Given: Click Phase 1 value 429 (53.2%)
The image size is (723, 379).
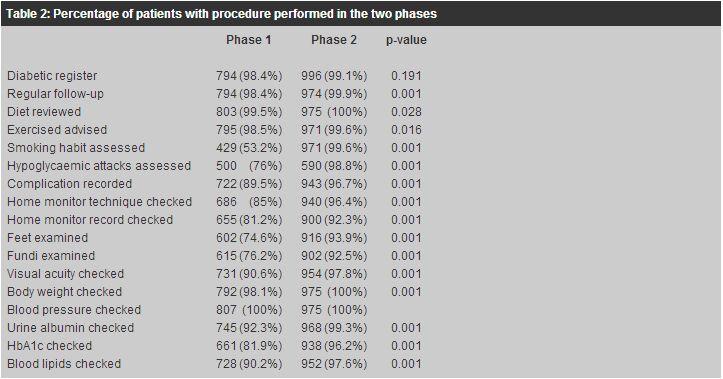Looking at the screenshot, I should (x=249, y=148).
